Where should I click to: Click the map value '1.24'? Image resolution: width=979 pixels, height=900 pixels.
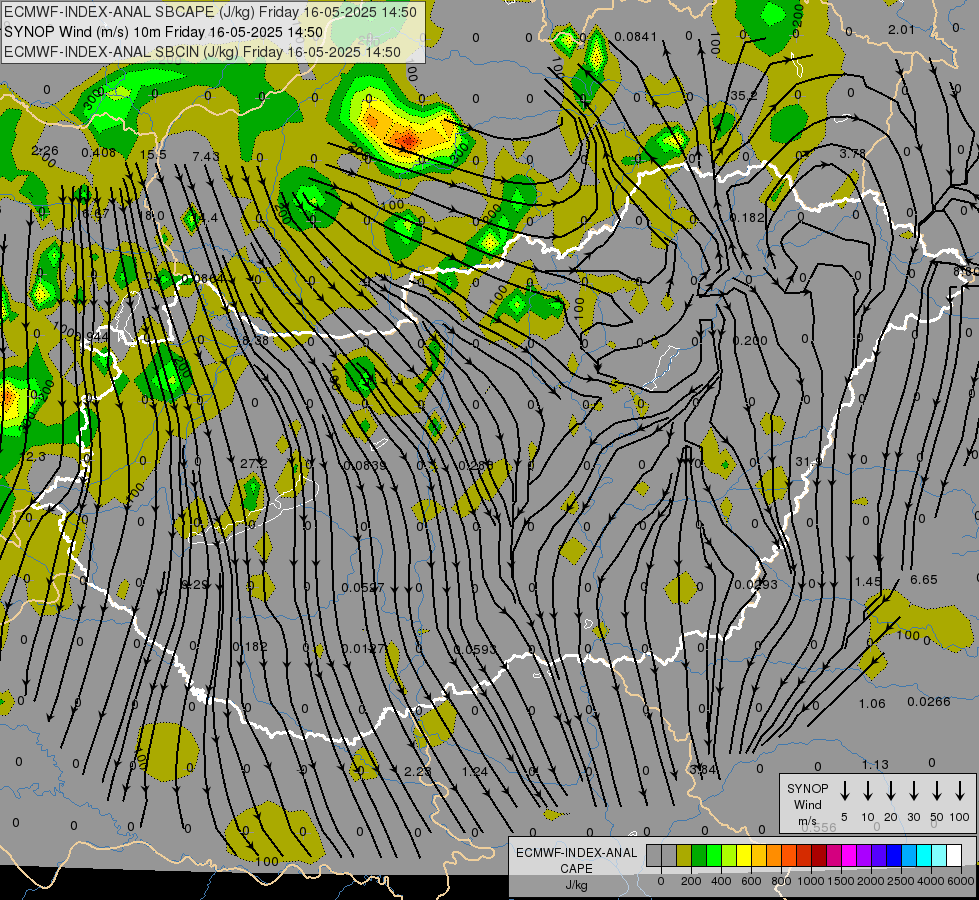point(475,771)
